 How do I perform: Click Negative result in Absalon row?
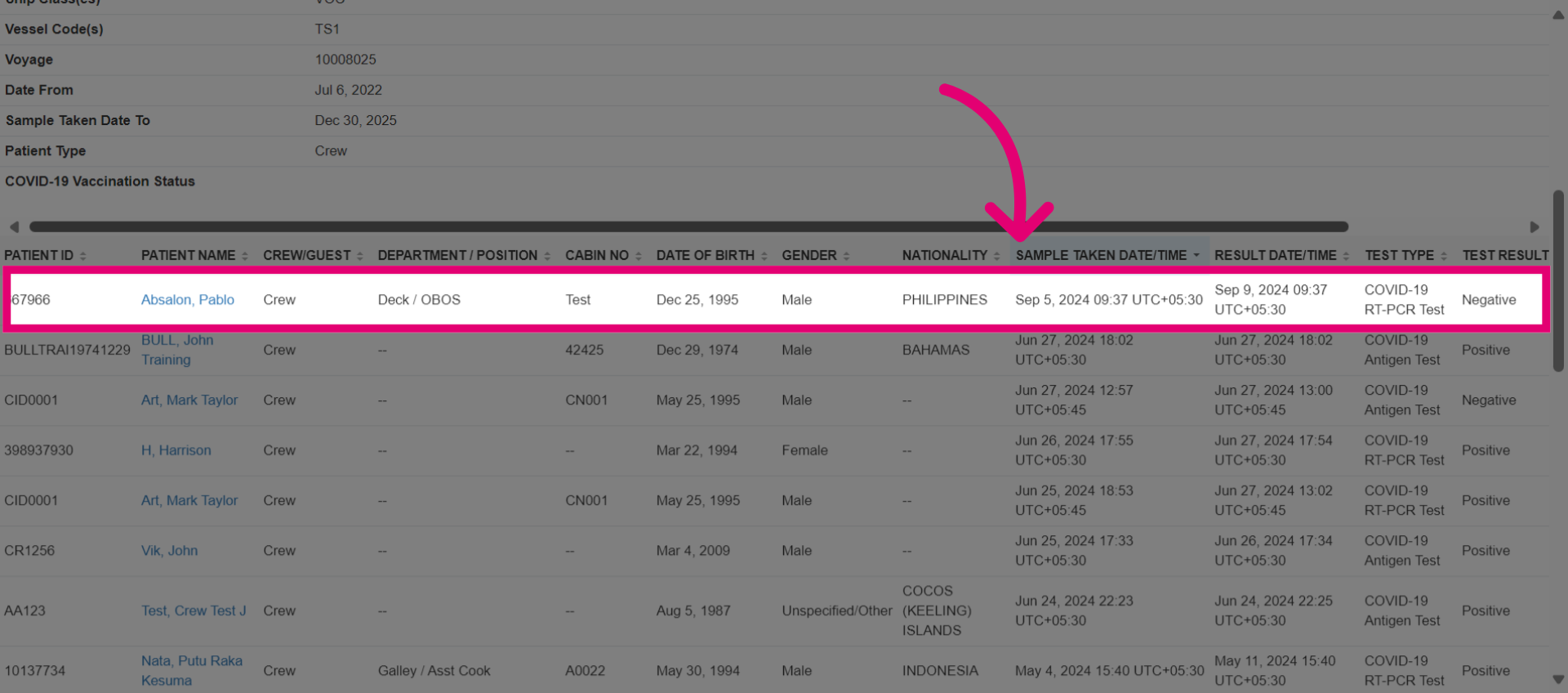point(1489,300)
